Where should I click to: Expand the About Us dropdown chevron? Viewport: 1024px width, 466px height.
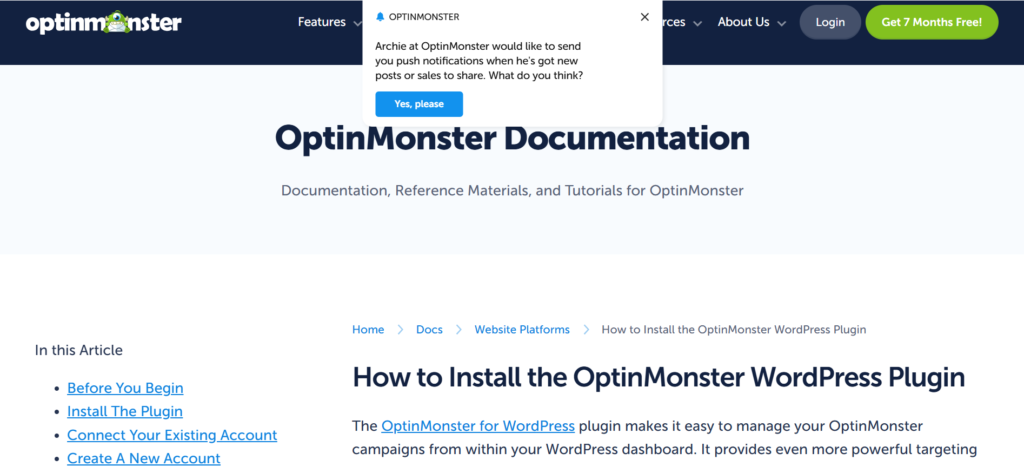click(782, 23)
